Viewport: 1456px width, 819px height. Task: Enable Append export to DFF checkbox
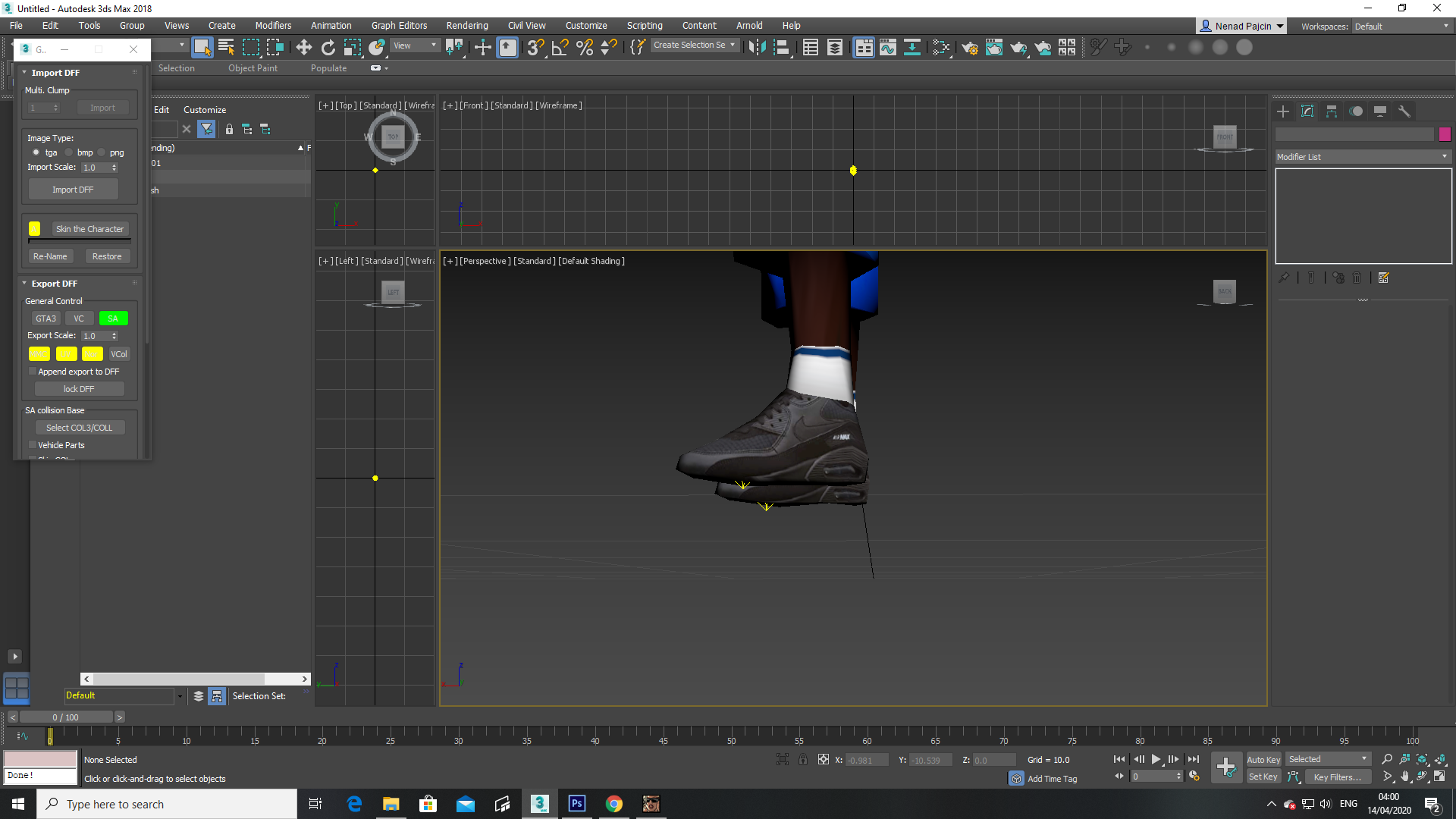tap(33, 372)
